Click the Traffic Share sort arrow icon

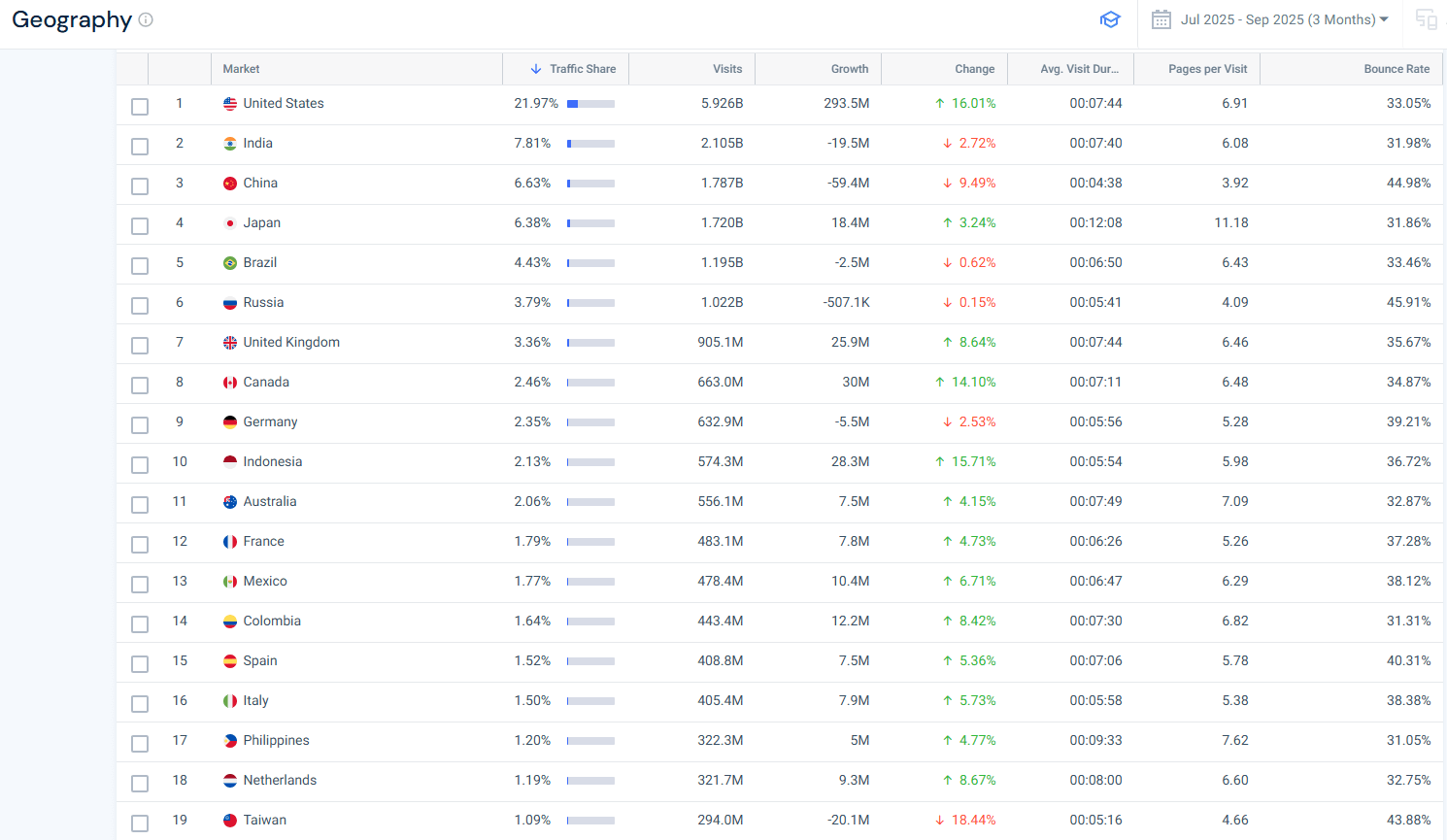[536, 69]
